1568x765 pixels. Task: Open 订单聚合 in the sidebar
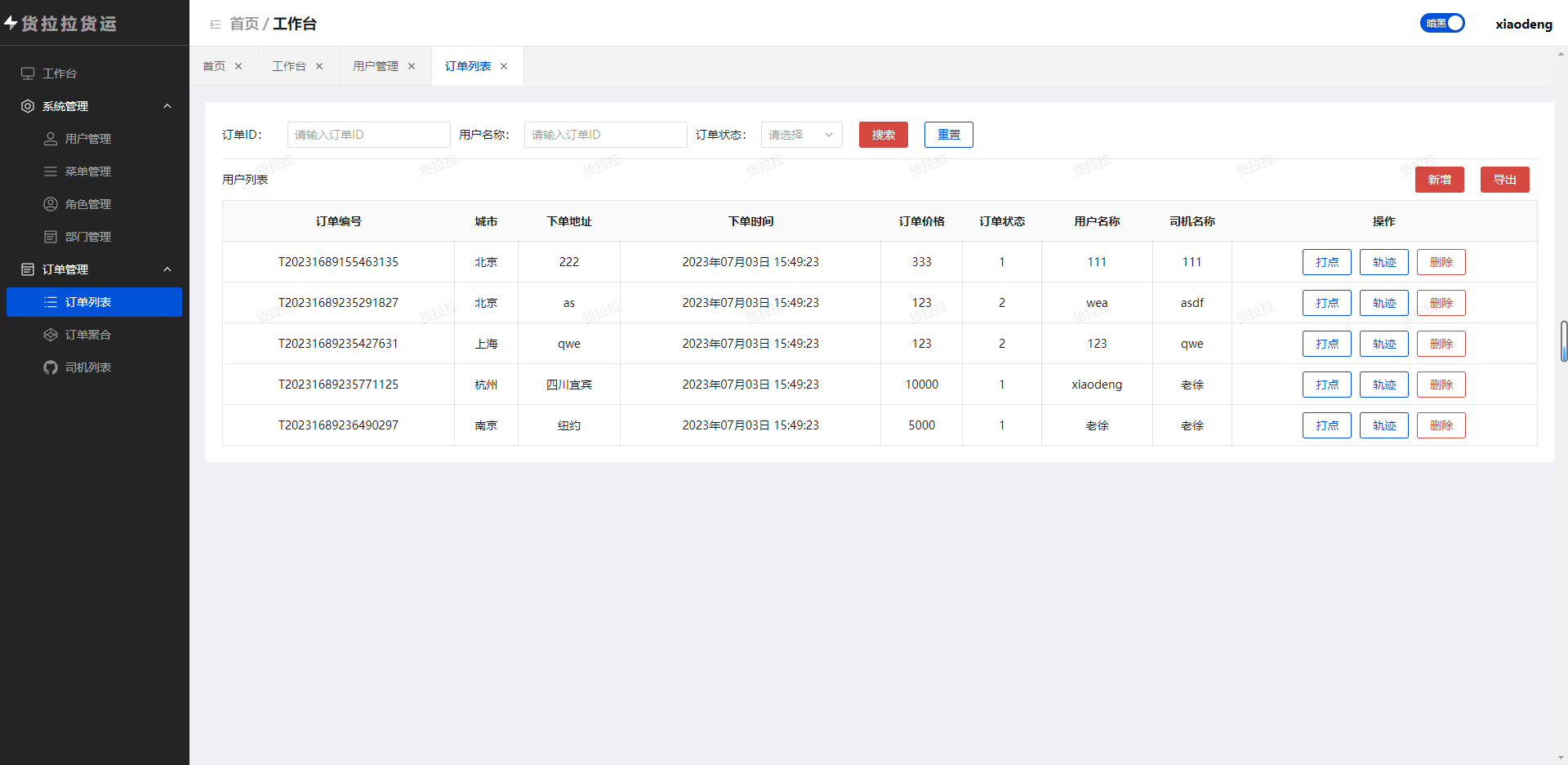95,335
